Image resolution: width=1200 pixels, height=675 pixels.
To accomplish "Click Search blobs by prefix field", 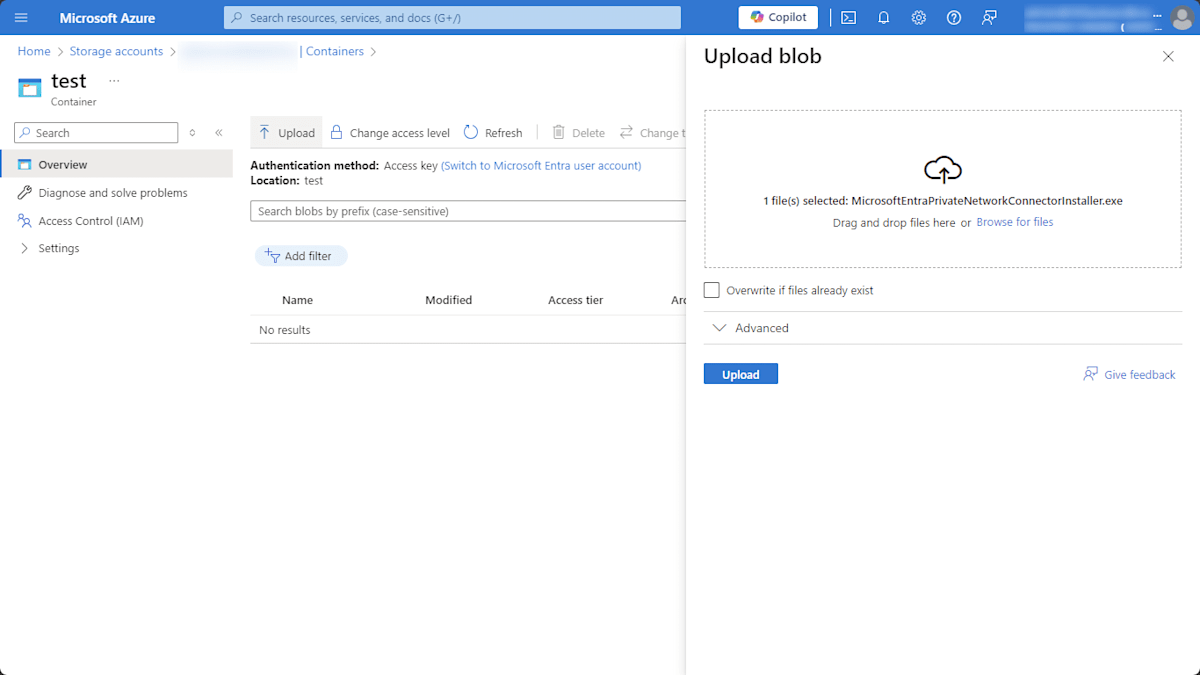I will pyautogui.click(x=468, y=211).
